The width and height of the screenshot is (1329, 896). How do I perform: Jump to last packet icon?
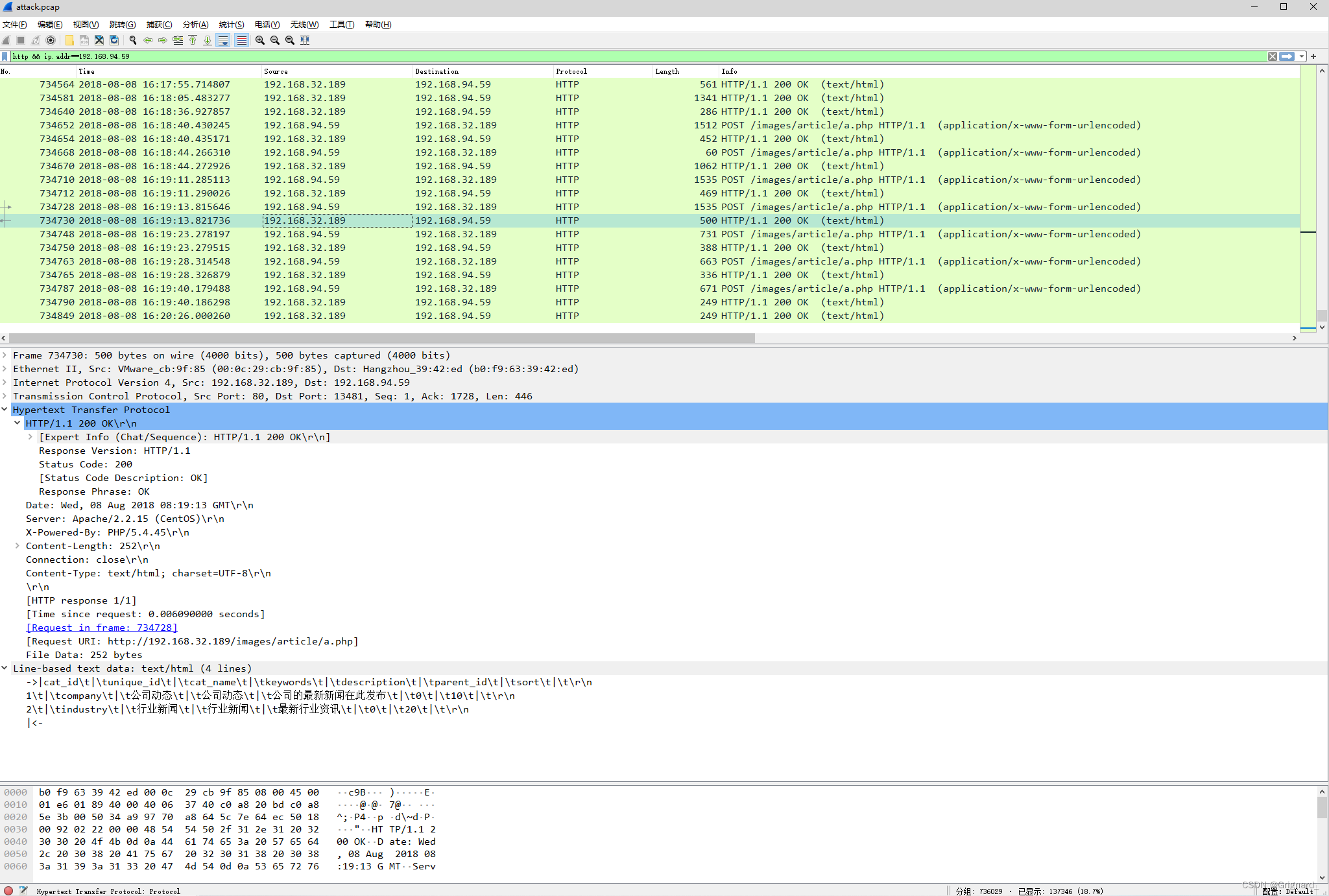pos(208,40)
